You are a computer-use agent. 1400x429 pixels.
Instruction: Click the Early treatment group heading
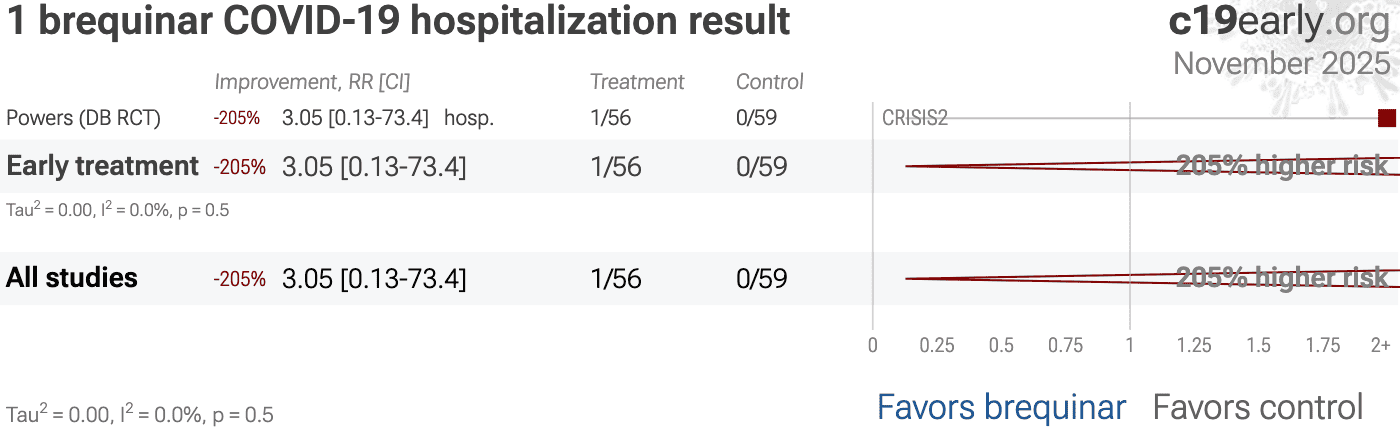(102, 166)
